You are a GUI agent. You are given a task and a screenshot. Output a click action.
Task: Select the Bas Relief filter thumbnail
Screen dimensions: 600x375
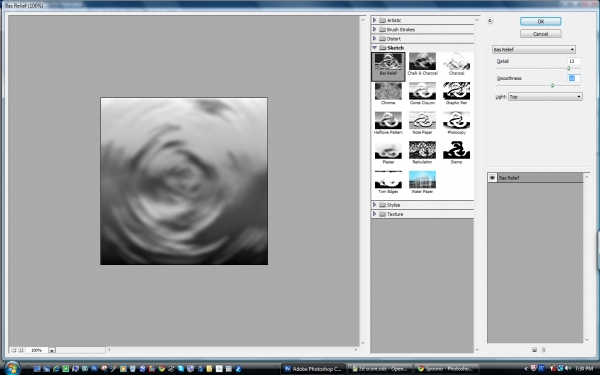(x=388, y=62)
